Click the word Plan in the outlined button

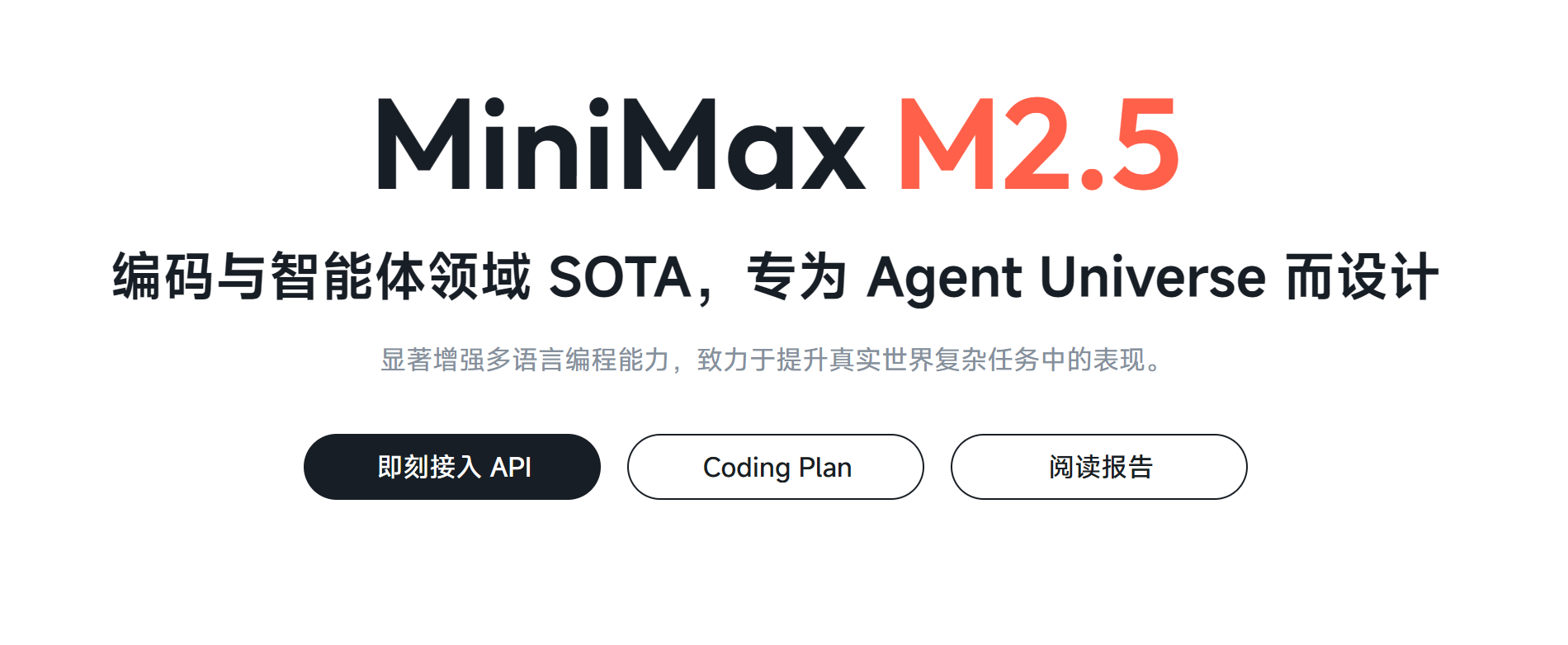(825, 468)
